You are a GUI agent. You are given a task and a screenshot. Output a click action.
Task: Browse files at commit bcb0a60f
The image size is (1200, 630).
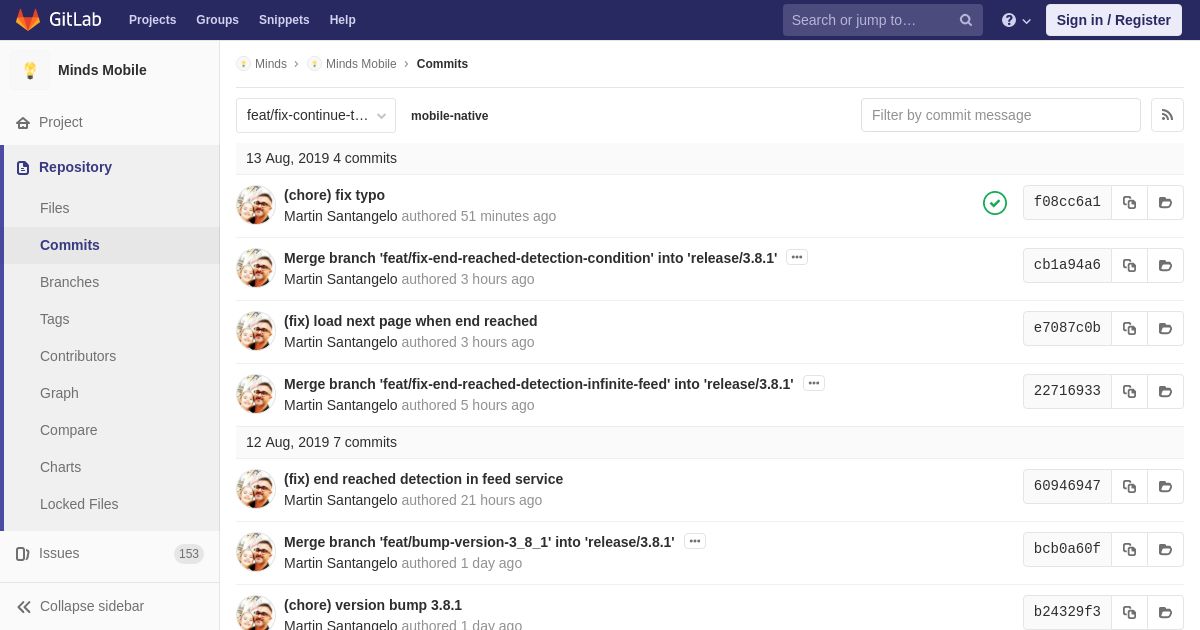(x=1165, y=549)
